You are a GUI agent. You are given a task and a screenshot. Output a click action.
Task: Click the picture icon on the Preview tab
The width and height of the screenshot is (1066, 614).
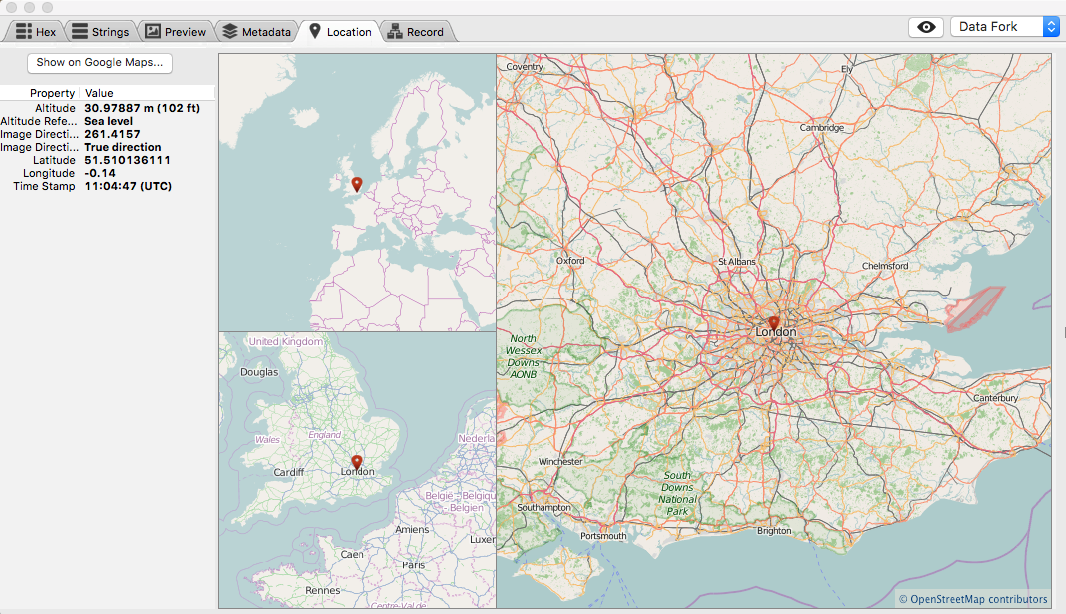[154, 31]
